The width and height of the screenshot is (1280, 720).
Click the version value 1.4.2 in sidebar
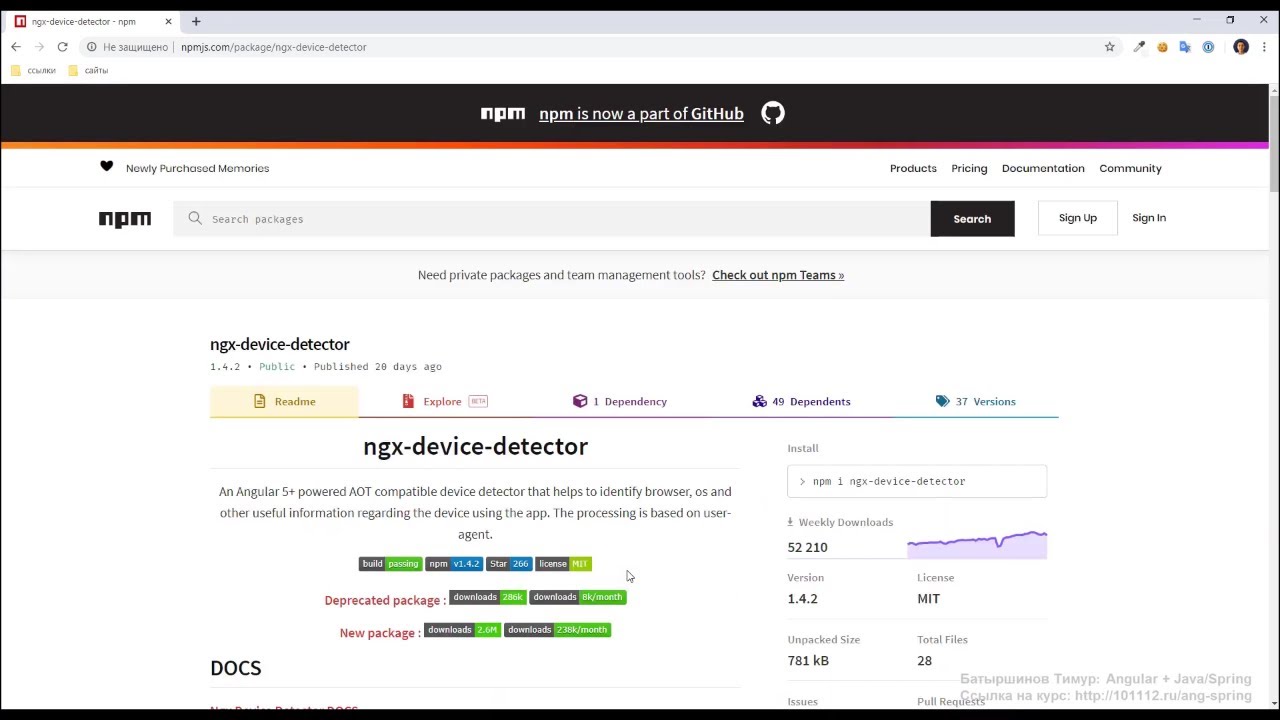point(802,599)
